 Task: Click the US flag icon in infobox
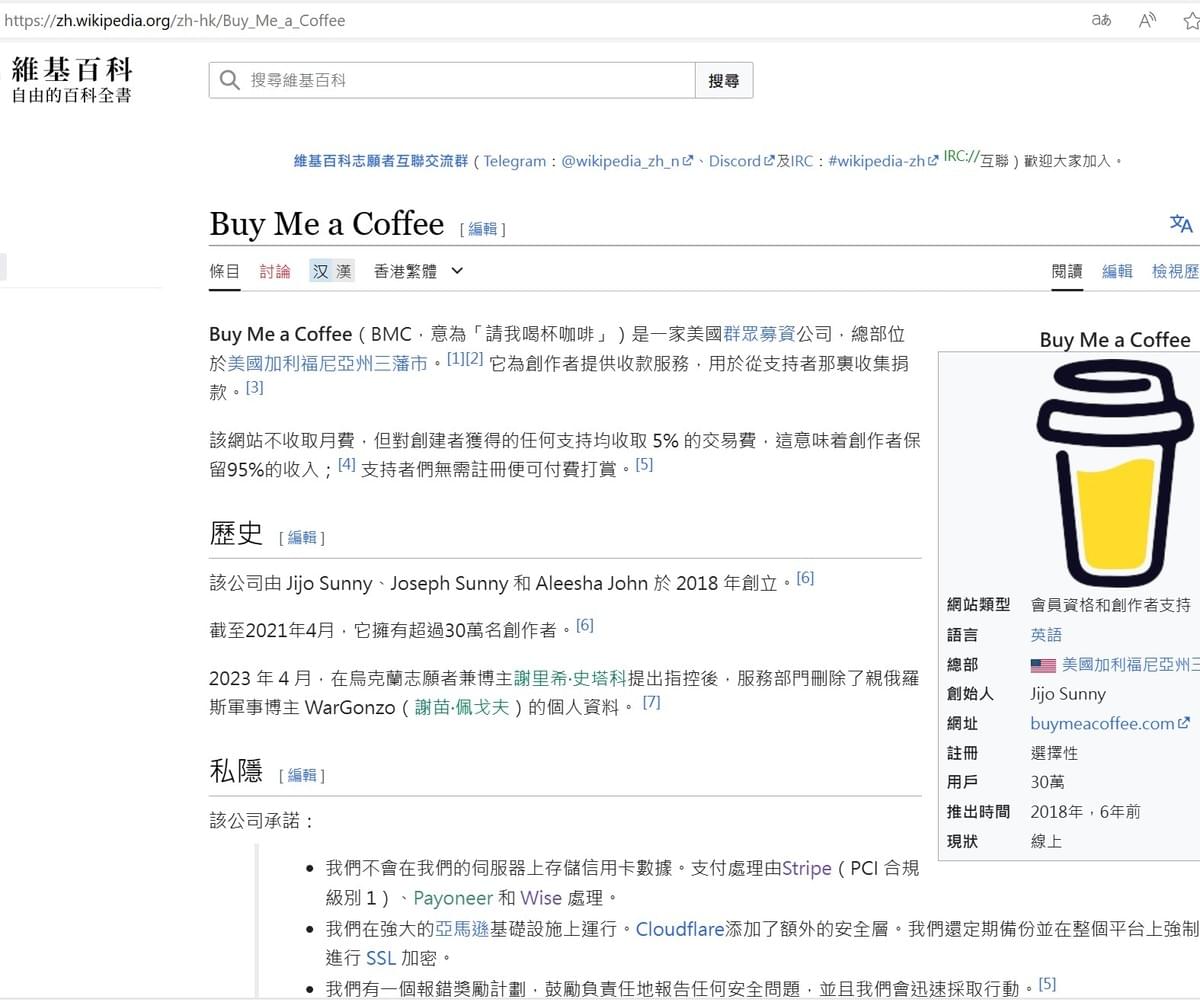point(1043,665)
